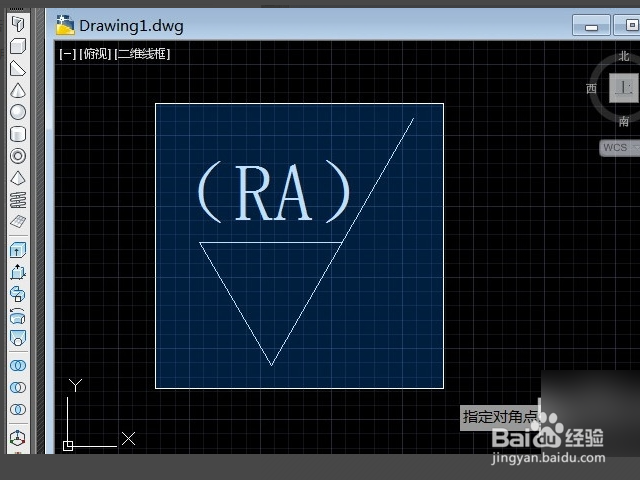Click the 西 compass direction on ViewCube
Screen dimensions: 640x480
(x=591, y=88)
